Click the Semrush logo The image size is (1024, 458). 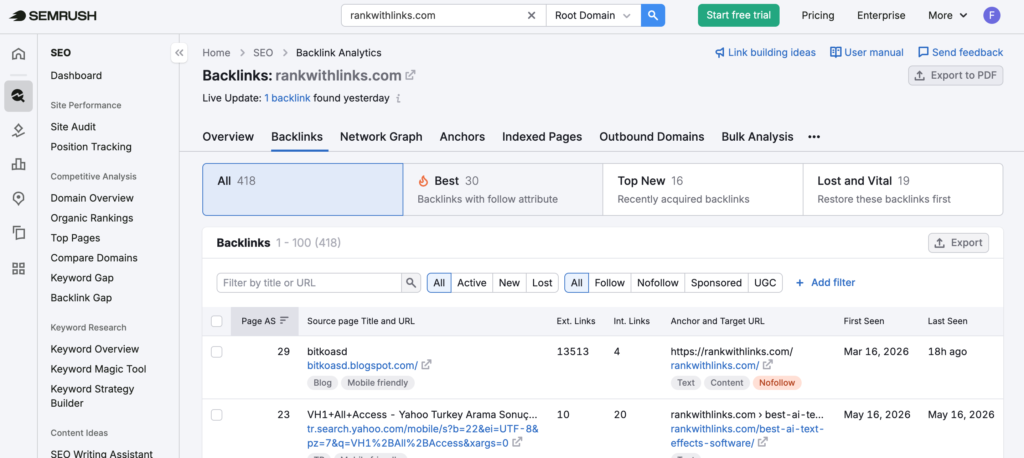(x=53, y=15)
